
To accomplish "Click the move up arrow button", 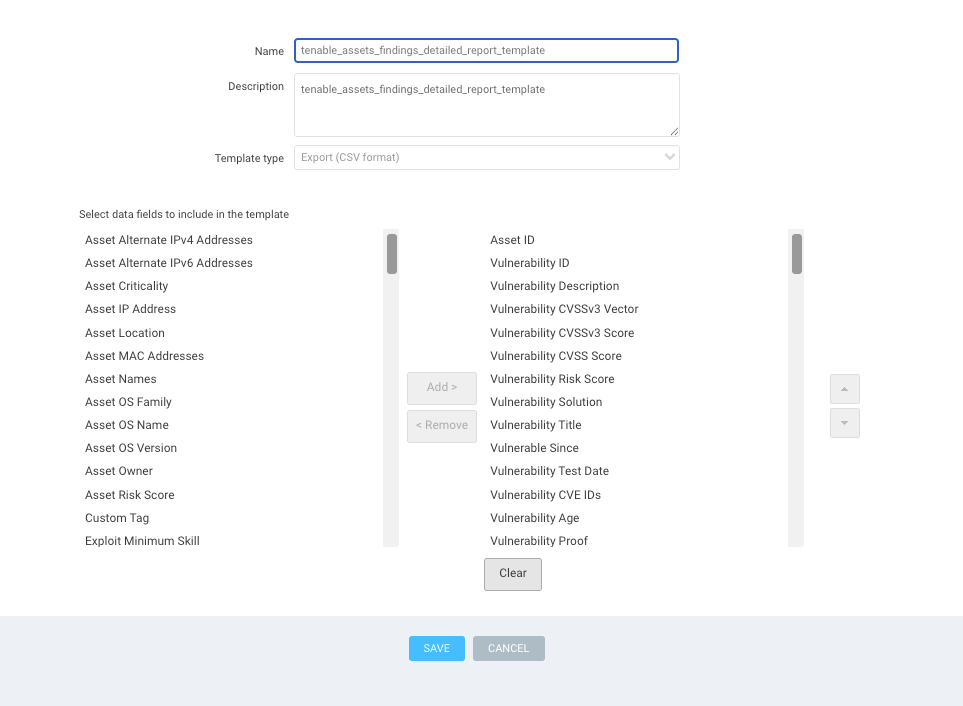I will [x=844, y=389].
